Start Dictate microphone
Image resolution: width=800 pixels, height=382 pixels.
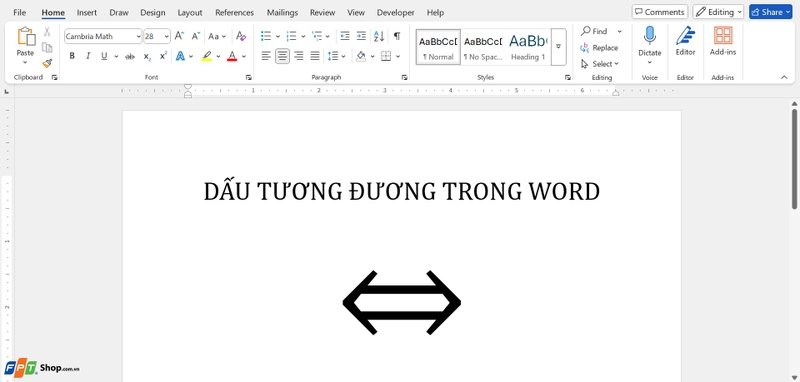[649, 35]
